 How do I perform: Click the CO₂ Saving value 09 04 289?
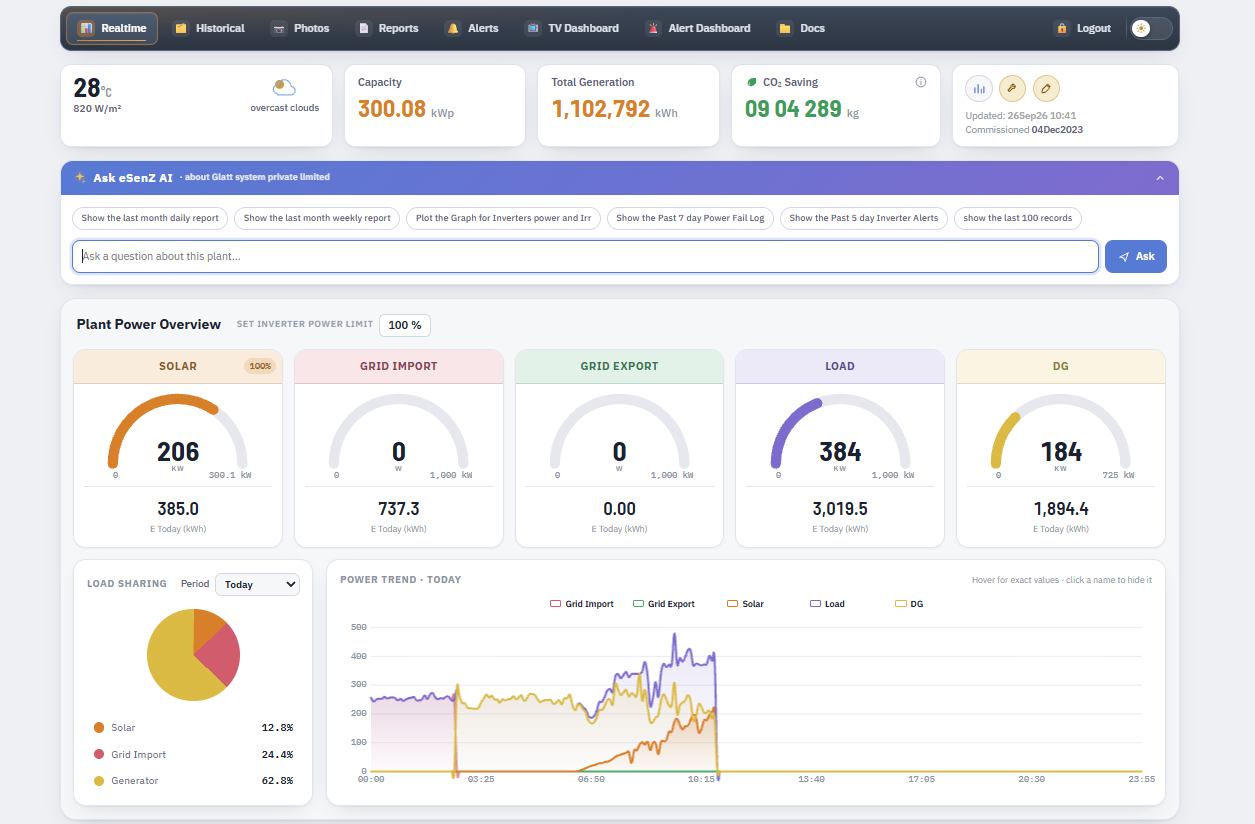pos(793,109)
